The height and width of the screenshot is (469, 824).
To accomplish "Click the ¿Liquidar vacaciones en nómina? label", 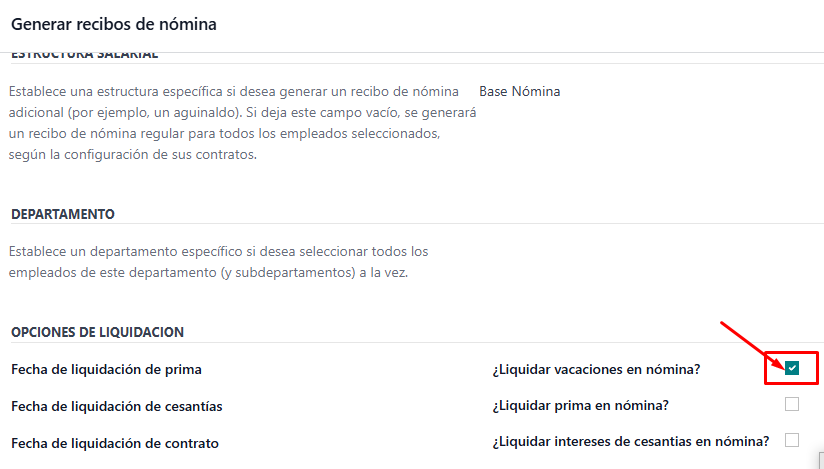I will (x=596, y=370).
